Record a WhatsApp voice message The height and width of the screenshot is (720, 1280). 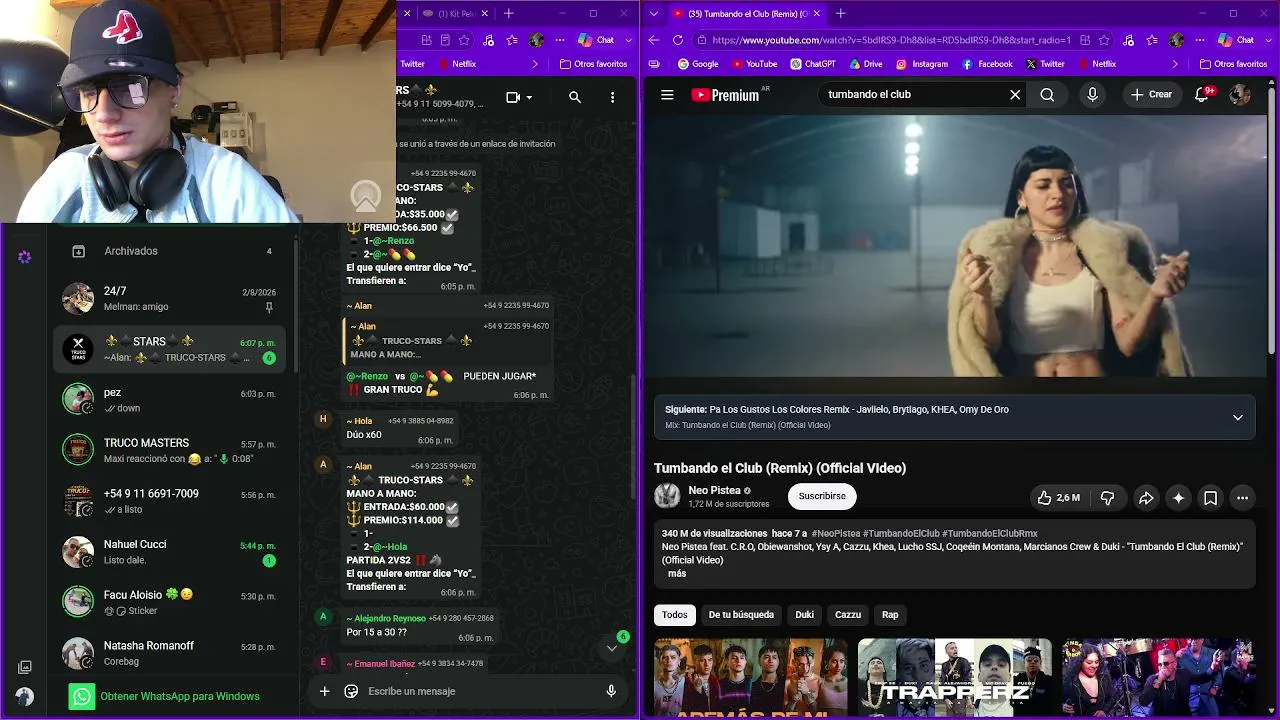point(611,691)
